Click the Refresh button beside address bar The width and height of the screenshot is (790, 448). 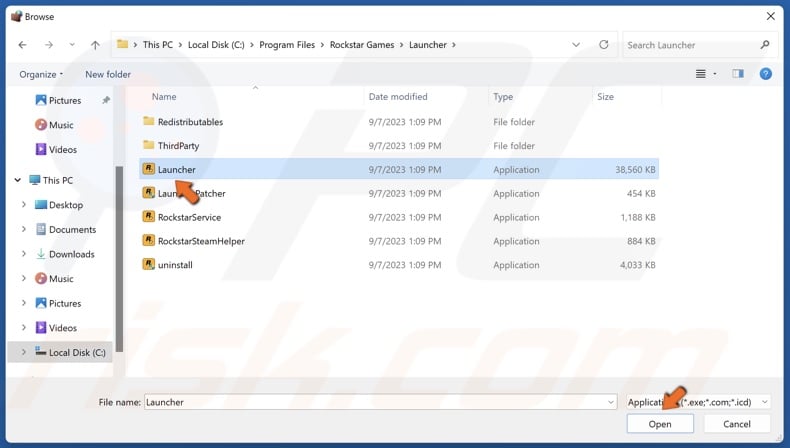[604, 45]
